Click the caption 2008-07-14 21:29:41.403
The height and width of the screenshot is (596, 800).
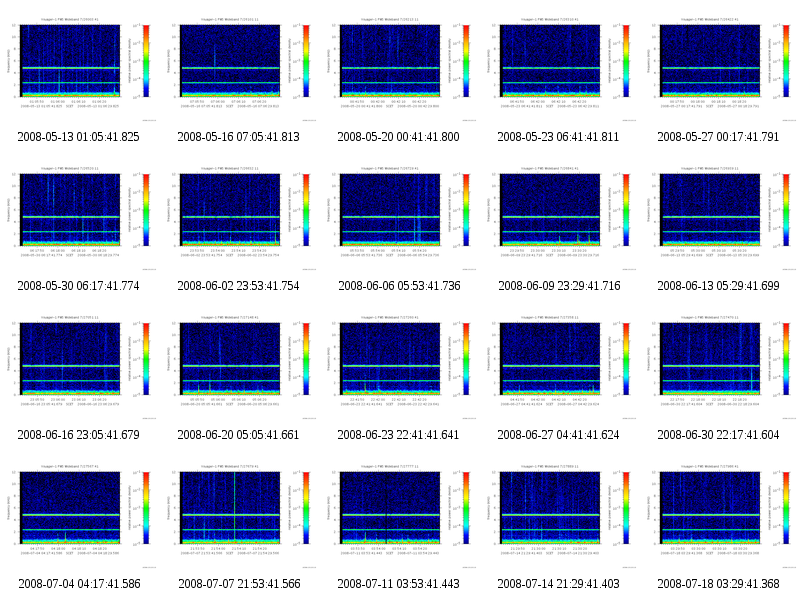click(x=558, y=584)
